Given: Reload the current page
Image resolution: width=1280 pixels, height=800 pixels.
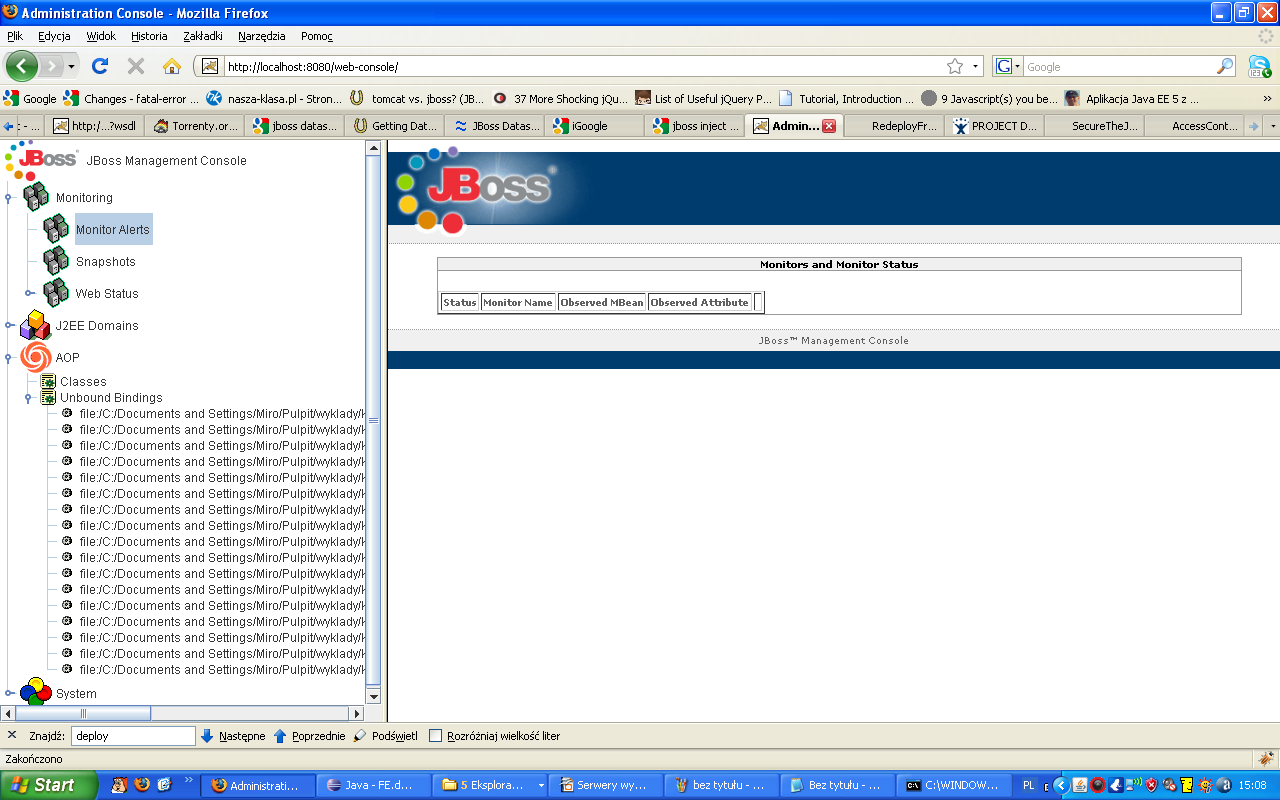Looking at the screenshot, I should [x=100, y=66].
